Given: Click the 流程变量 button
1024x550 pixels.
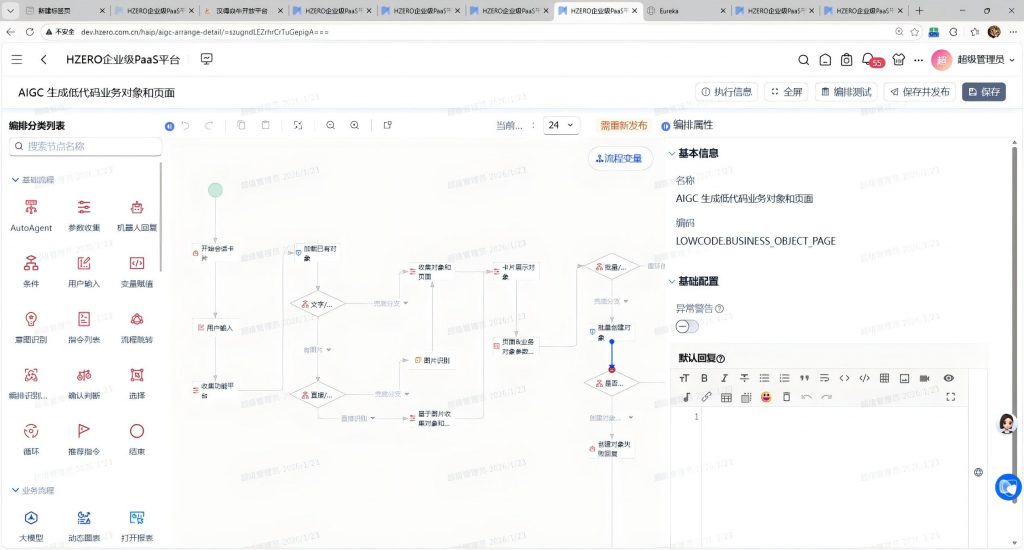Looking at the screenshot, I should click(620, 158).
